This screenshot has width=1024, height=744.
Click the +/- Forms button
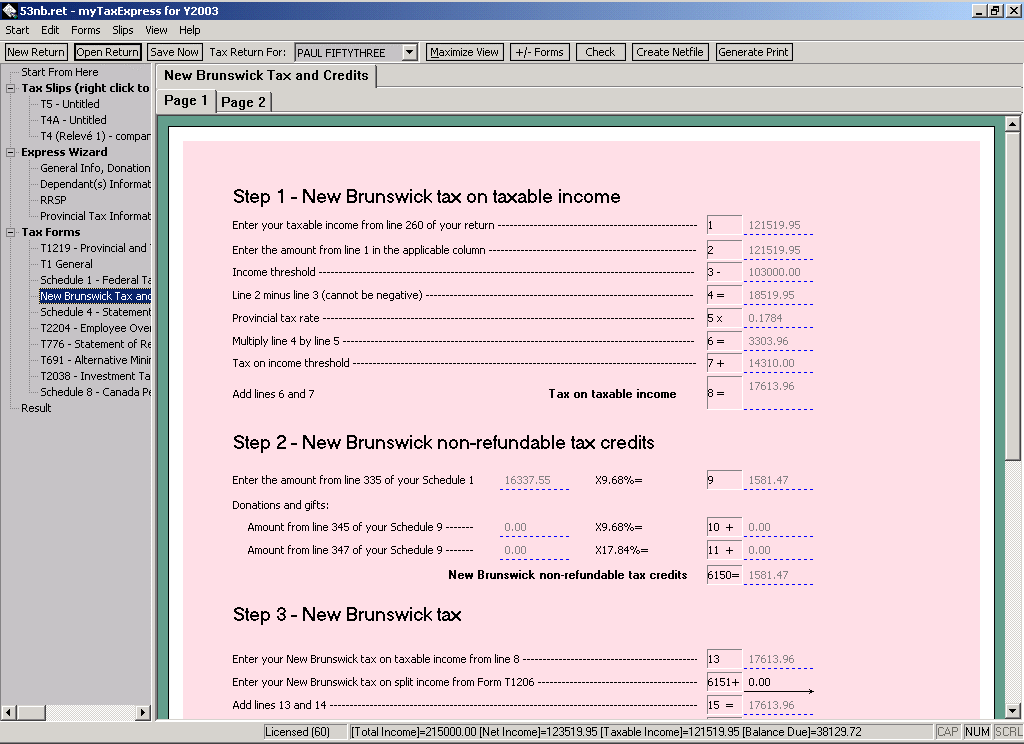539,52
